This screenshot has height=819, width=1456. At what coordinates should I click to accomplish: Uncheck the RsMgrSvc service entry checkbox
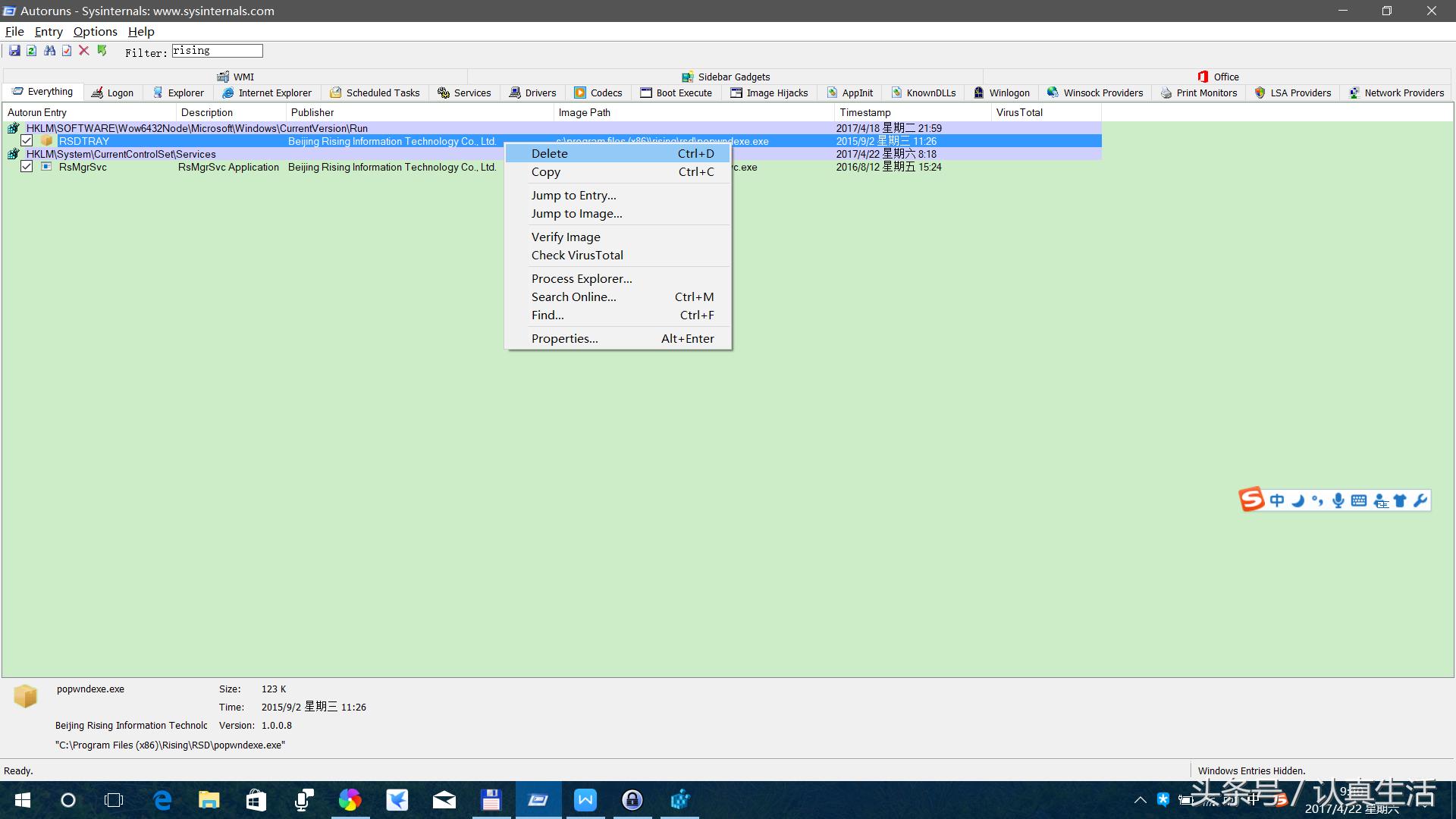27,167
